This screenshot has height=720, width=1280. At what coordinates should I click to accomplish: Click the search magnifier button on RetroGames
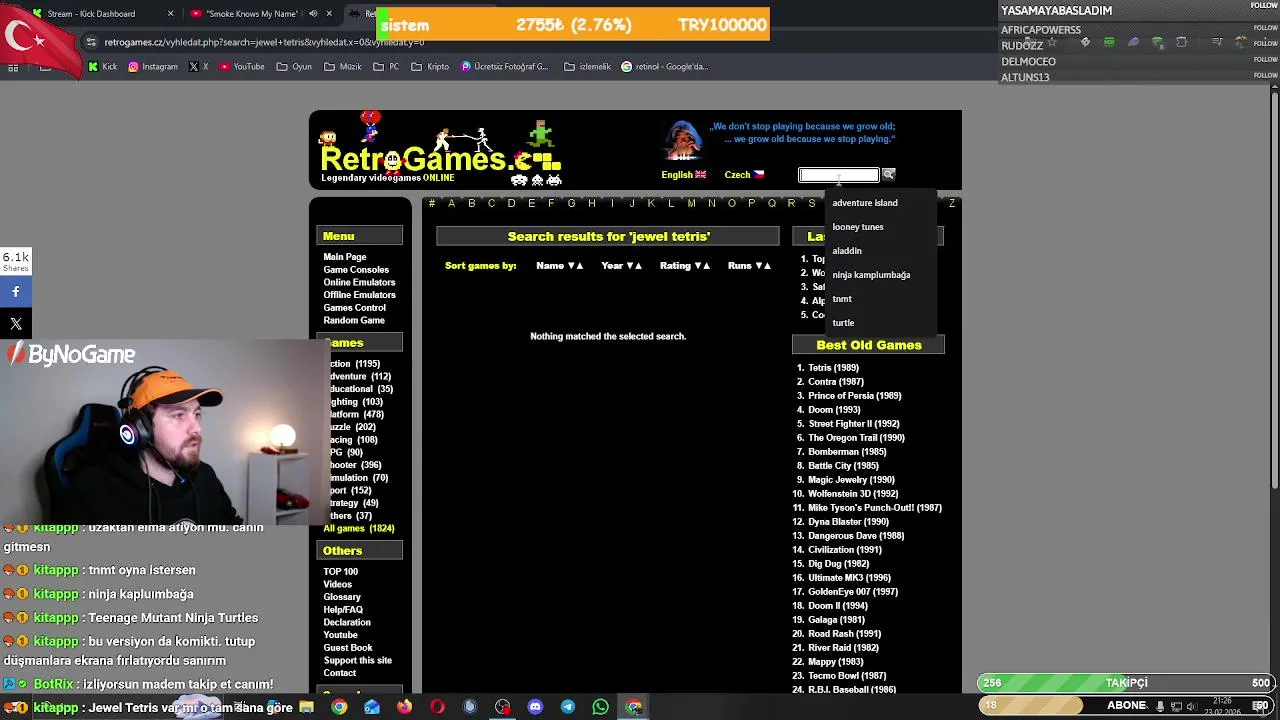(x=888, y=174)
